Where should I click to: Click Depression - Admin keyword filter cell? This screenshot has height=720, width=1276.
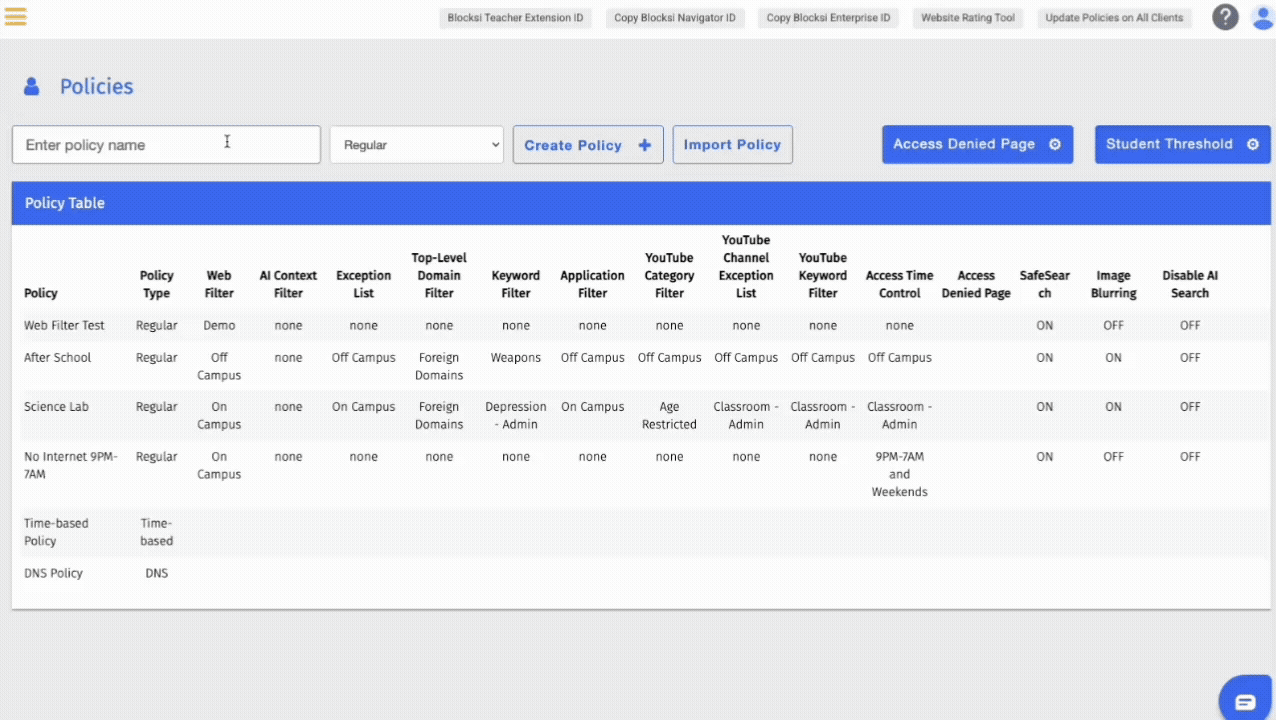click(x=516, y=415)
